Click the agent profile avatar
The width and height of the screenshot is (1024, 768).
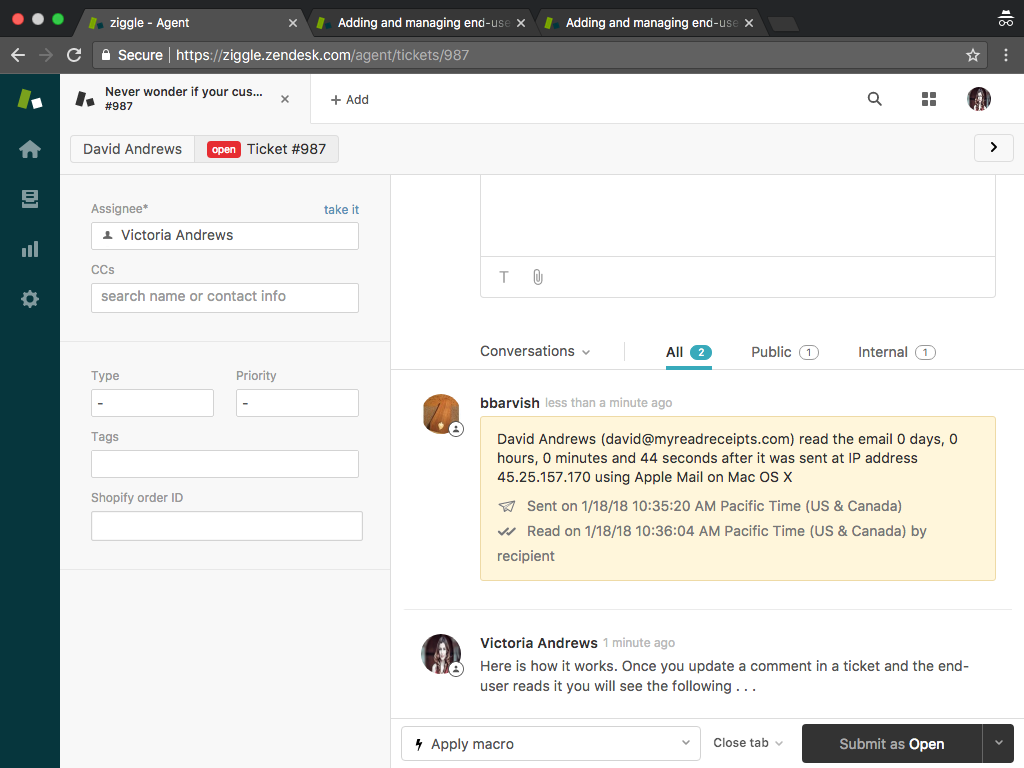[x=978, y=99]
